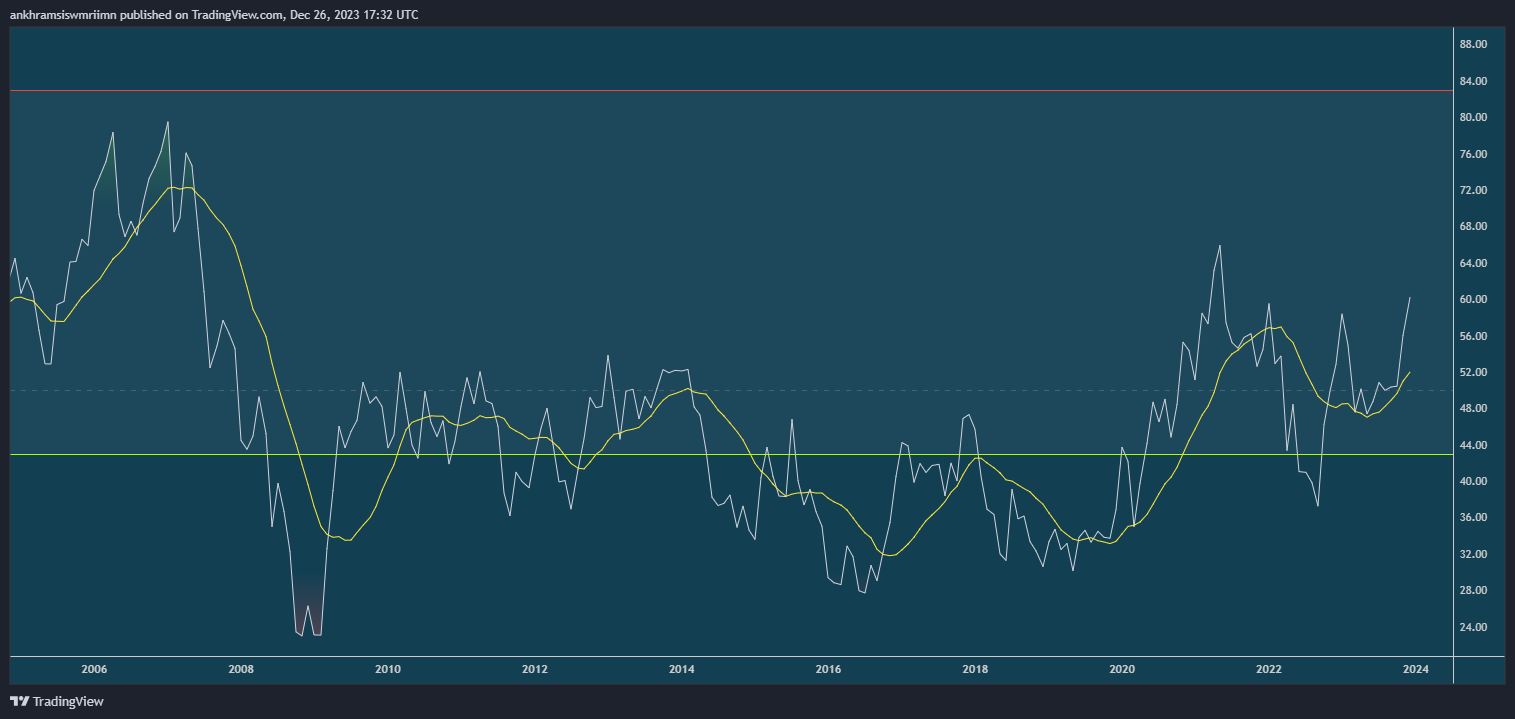The height and width of the screenshot is (719, 1515).
Task: Click the 2008 label on time axis
Action: (x=241, y=669)
